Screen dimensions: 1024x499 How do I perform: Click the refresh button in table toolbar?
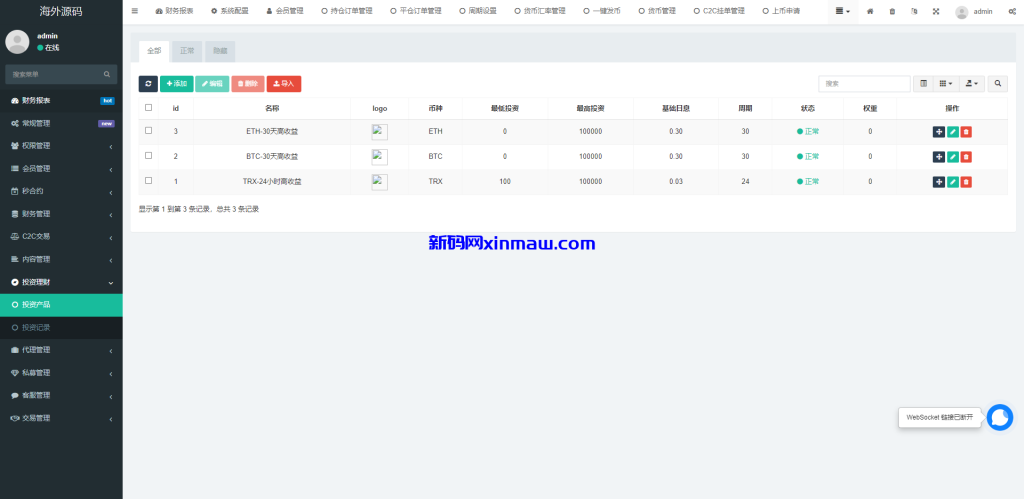(148, 84)
